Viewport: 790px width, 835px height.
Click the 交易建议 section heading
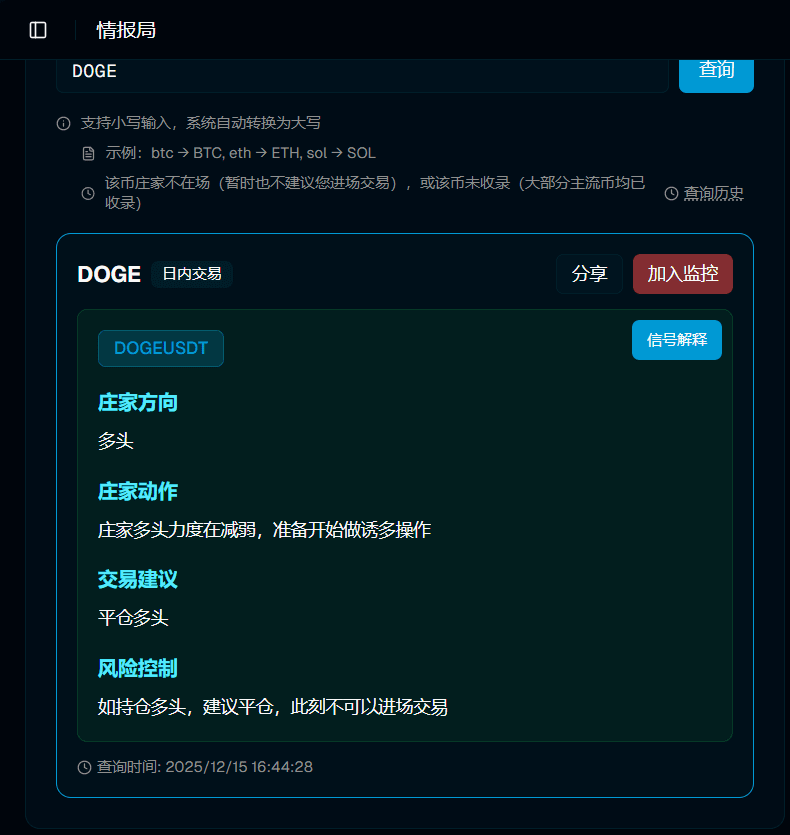coord(137,579)
